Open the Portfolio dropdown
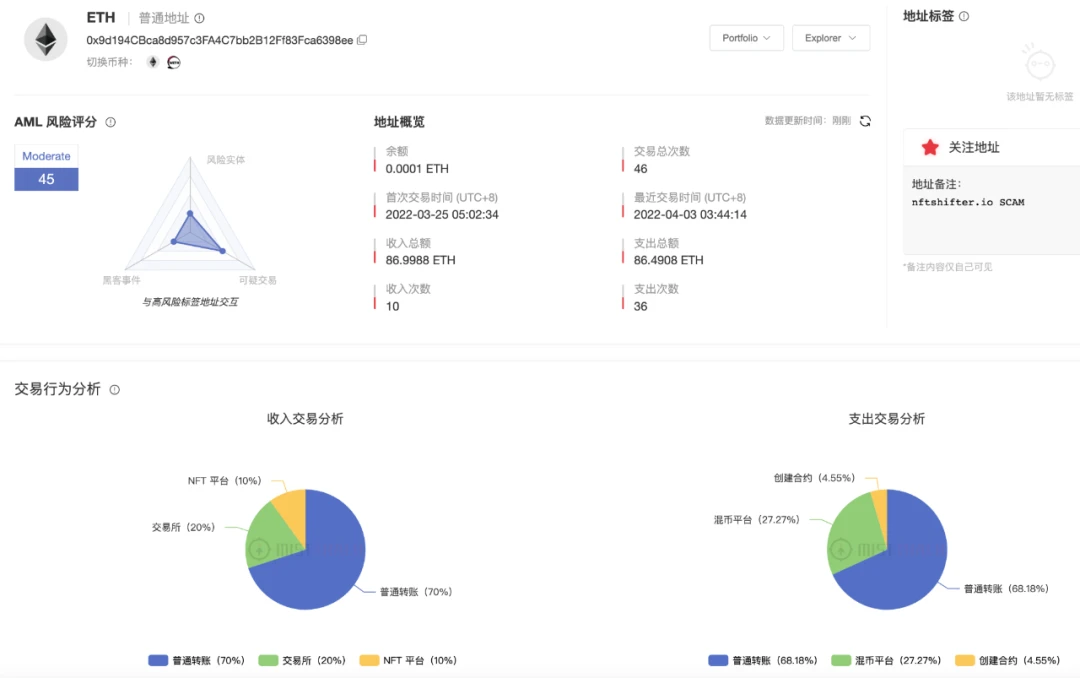Image resolution: width=1080 pixels, height=678 pixels. (x=747, y=38)
